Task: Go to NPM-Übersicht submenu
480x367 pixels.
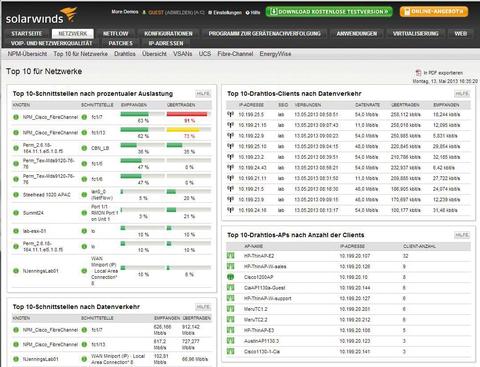Action: tap(27, 54)
